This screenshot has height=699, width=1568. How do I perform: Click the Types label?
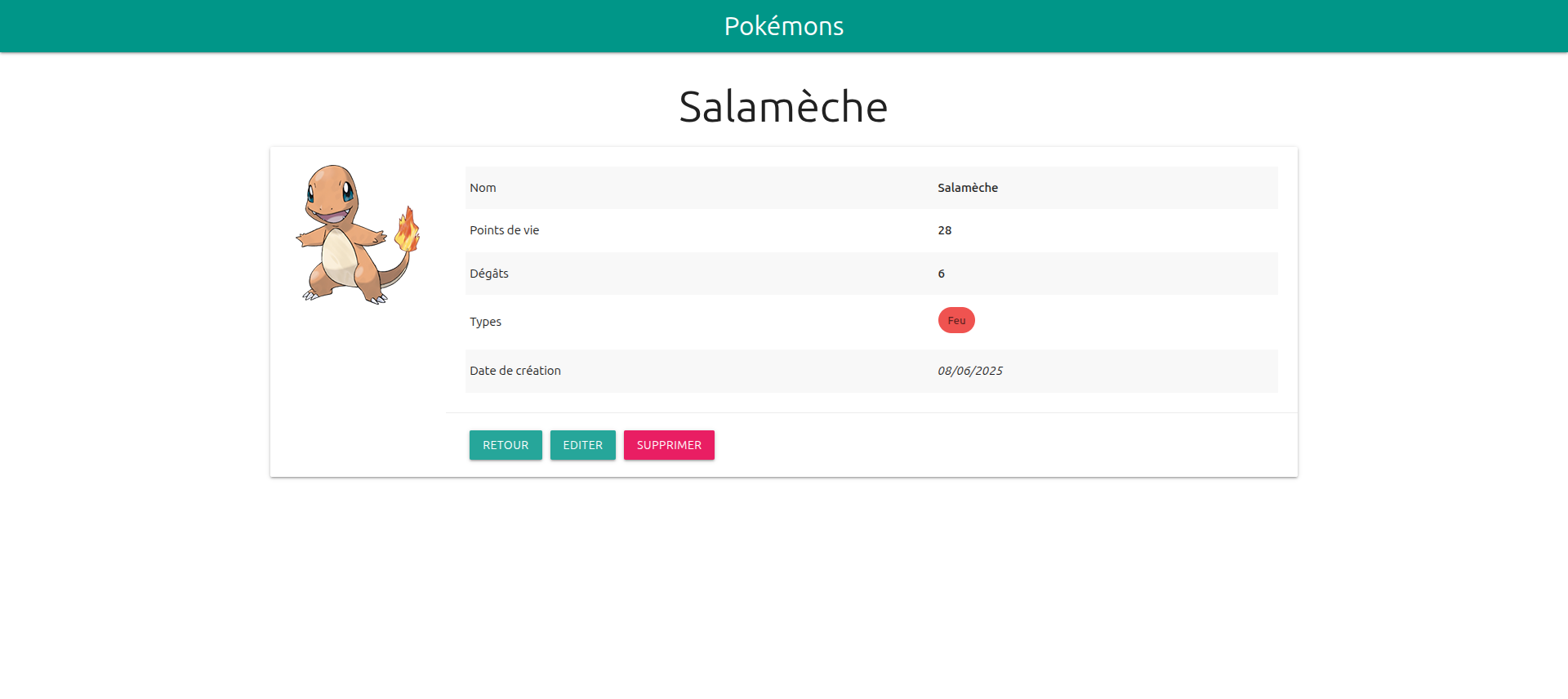coord(486,322)
